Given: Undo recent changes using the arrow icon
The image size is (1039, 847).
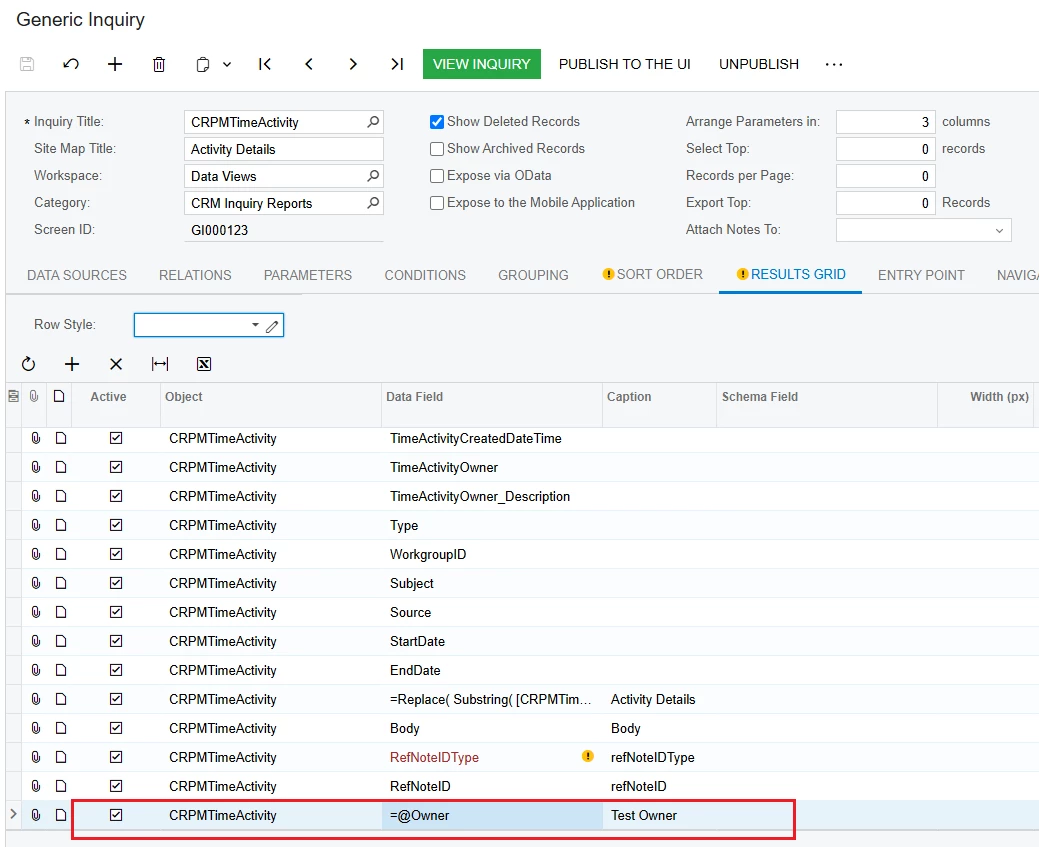Looking at the screenshot, I should pyautogui.click(x=70, y=63).
